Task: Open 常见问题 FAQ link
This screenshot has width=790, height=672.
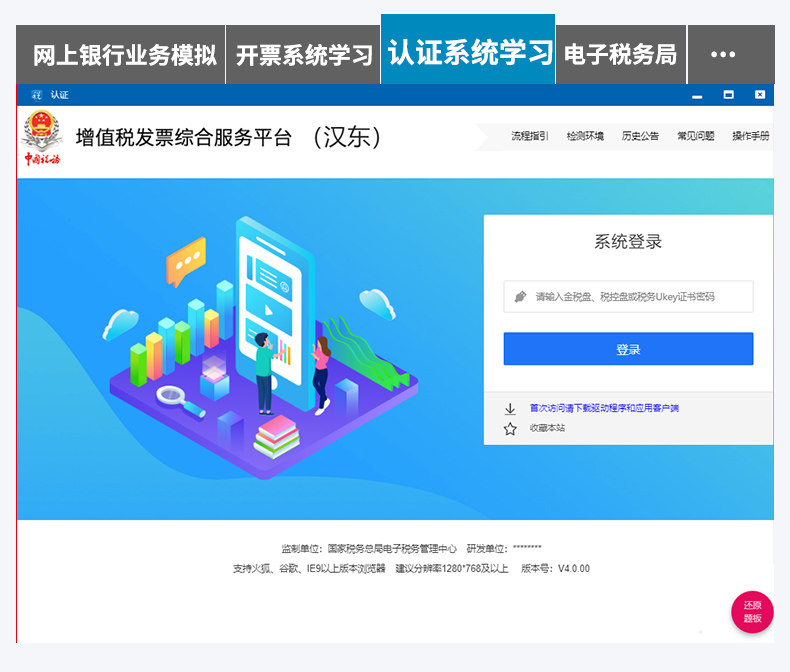Action: [695, 136]
